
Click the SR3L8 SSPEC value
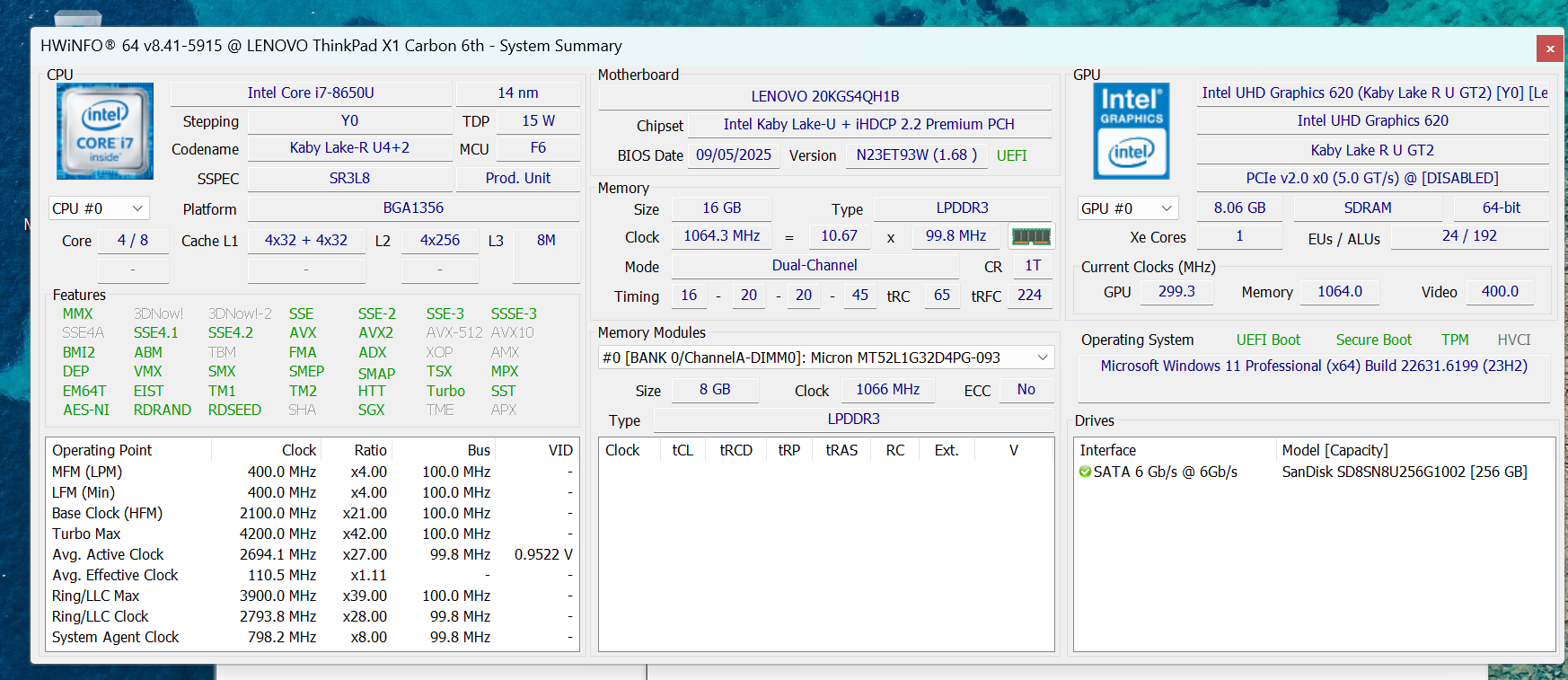349,178
